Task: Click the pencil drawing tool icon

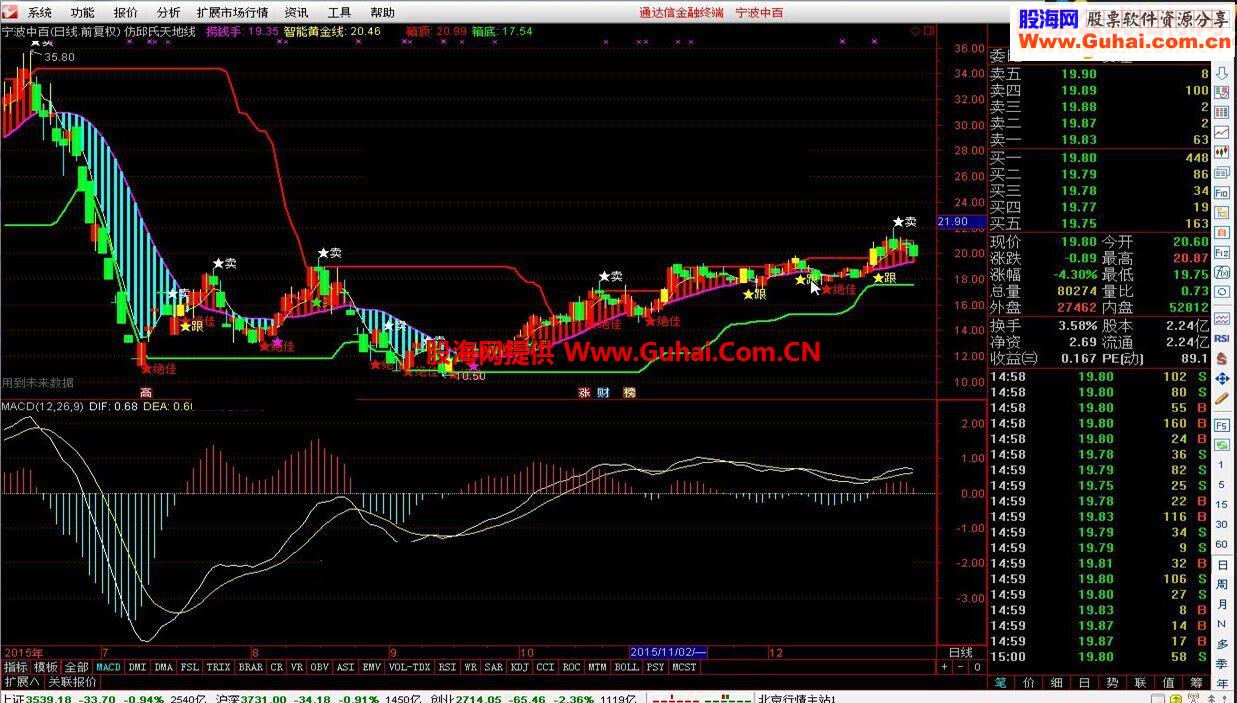Action: coord(1222,399)
